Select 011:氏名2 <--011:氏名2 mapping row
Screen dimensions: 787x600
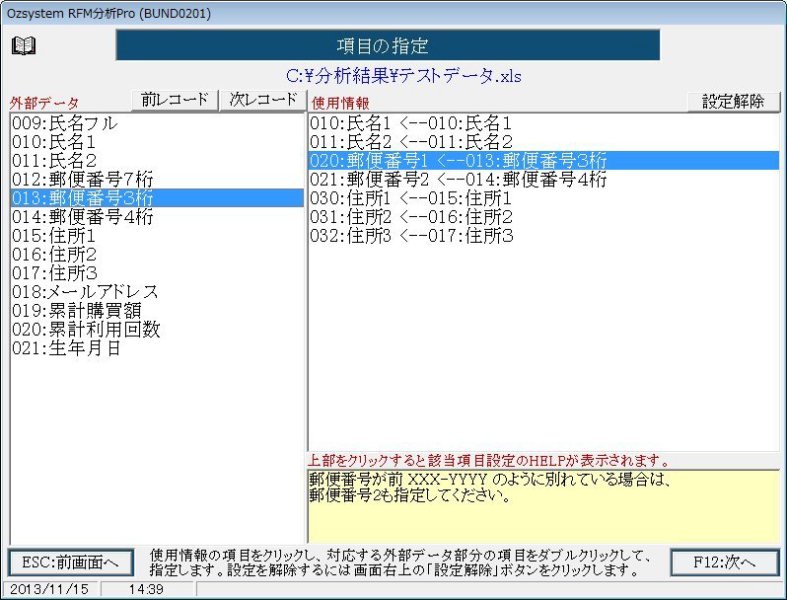pos(544,142)
